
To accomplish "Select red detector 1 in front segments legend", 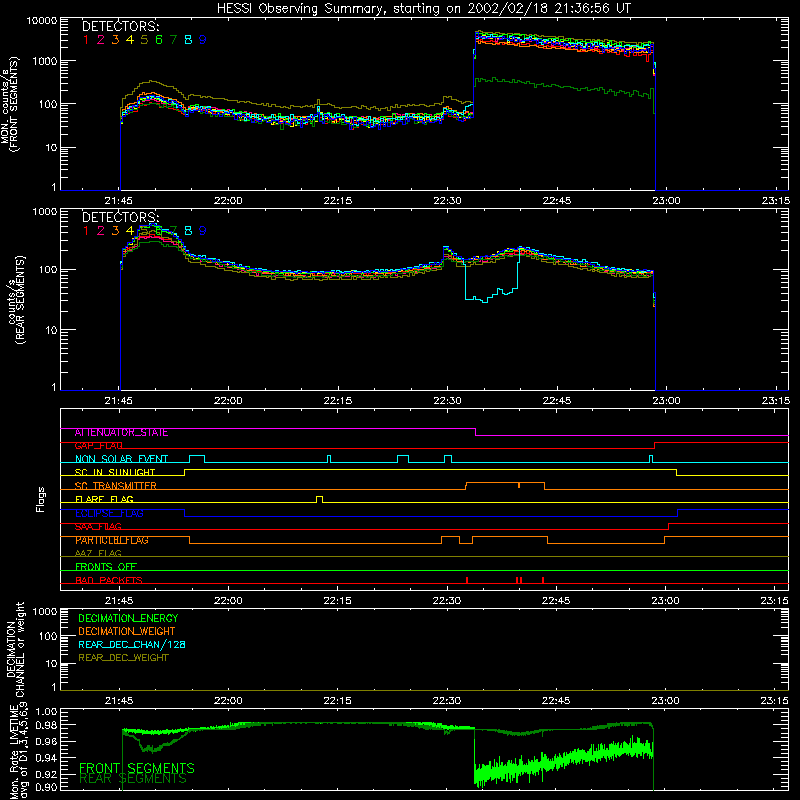I will coord(86,40).
